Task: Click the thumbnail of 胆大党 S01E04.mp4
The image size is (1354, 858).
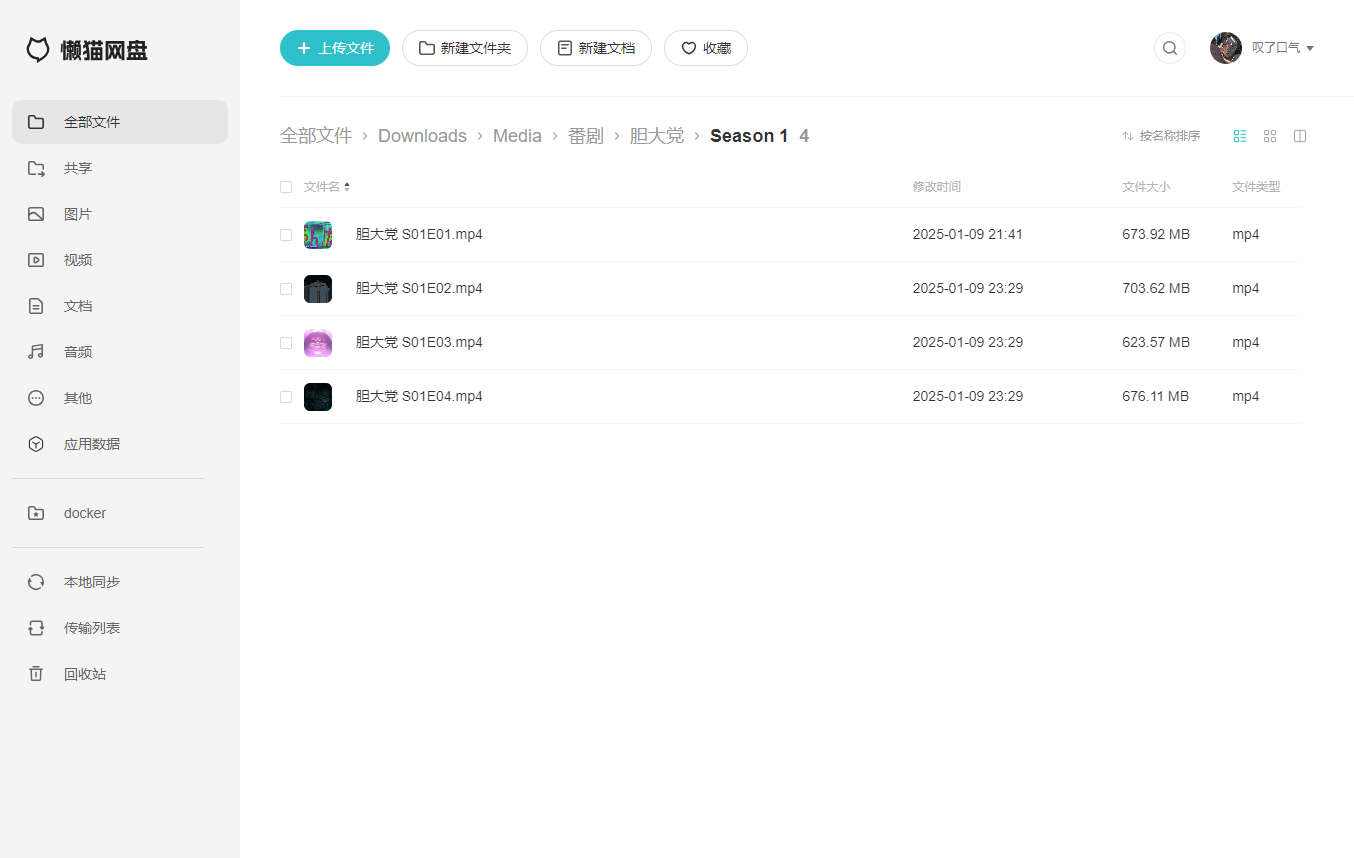Action: [x=318, y=397]
